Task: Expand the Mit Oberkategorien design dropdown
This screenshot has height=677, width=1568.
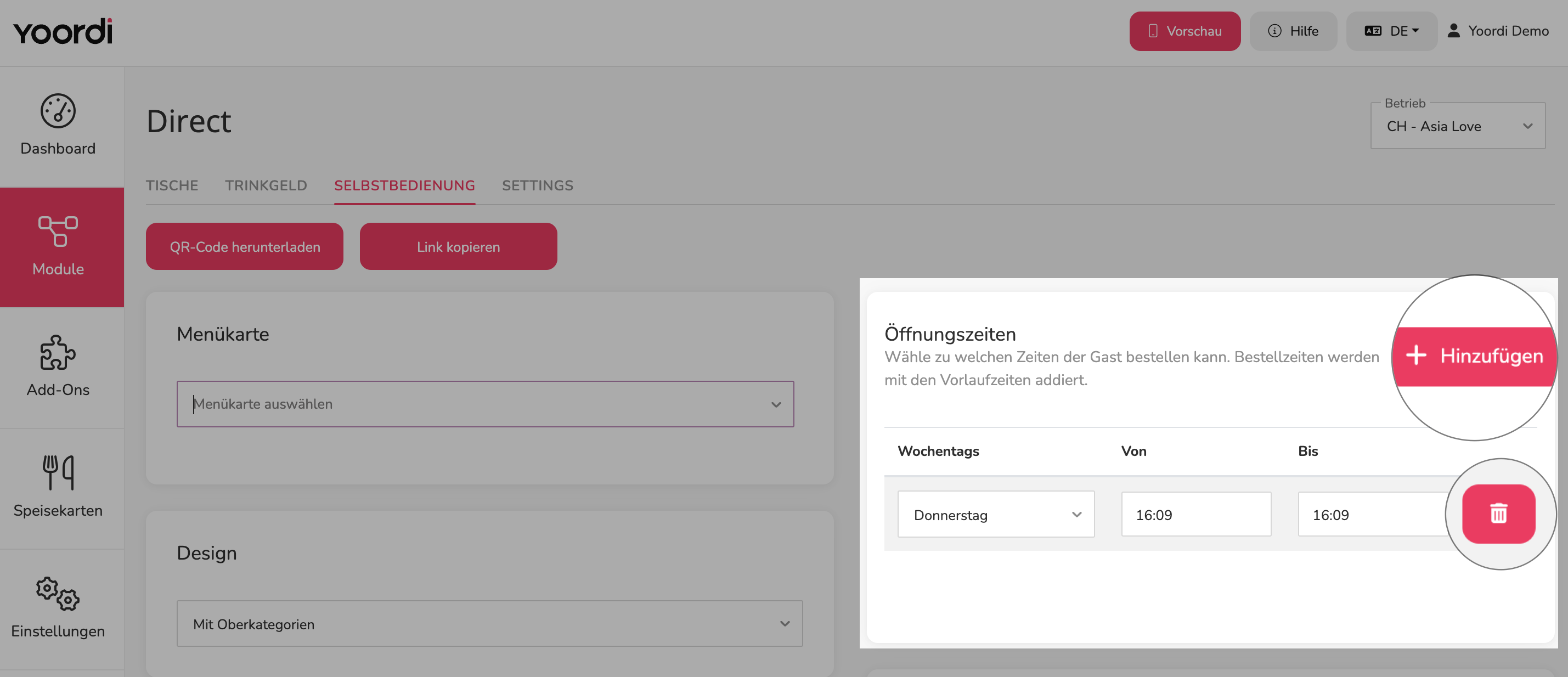Action: point(489,623)
